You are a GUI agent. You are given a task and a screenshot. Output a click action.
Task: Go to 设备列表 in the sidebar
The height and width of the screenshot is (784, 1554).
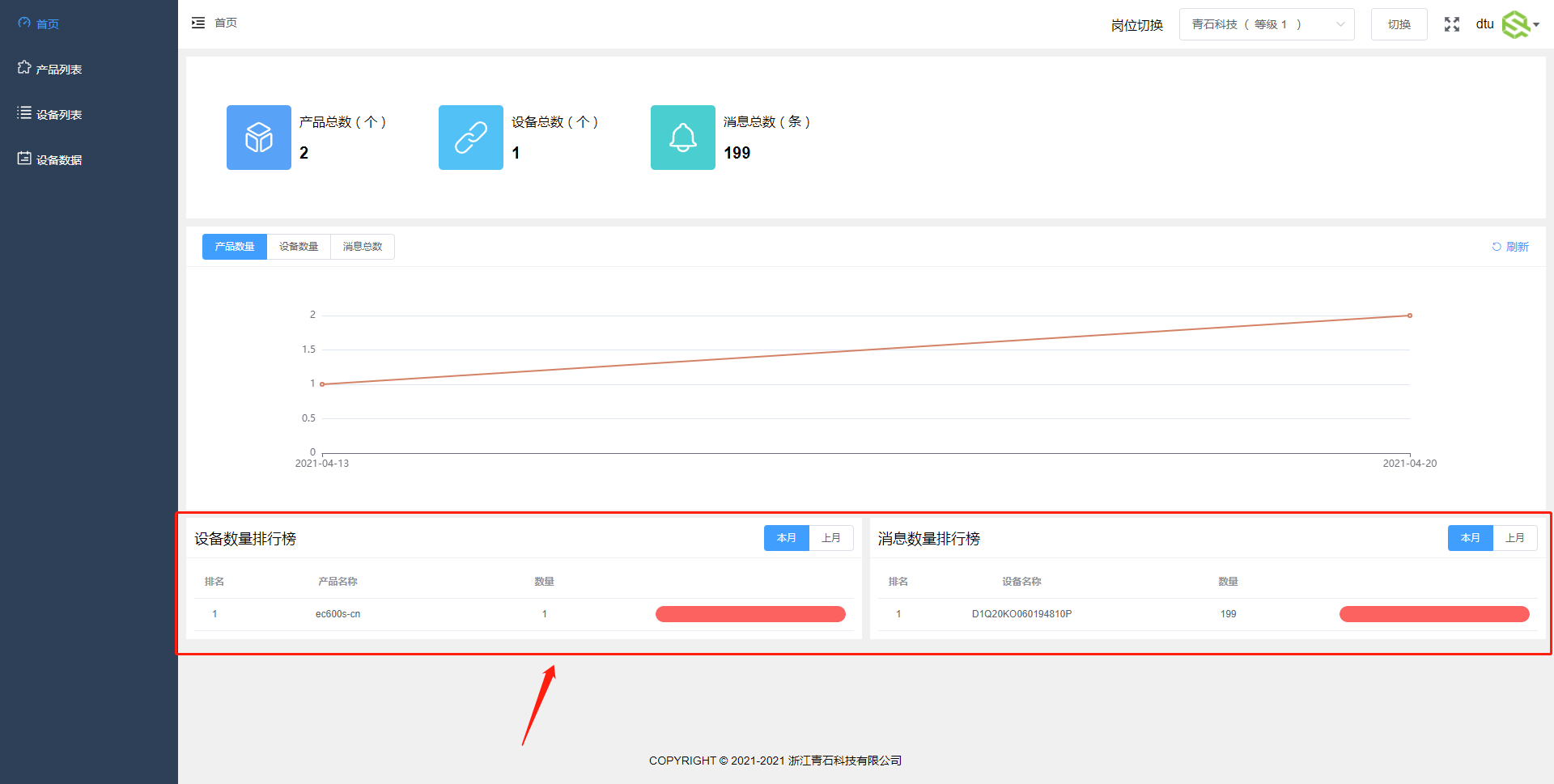pos(58,115)
